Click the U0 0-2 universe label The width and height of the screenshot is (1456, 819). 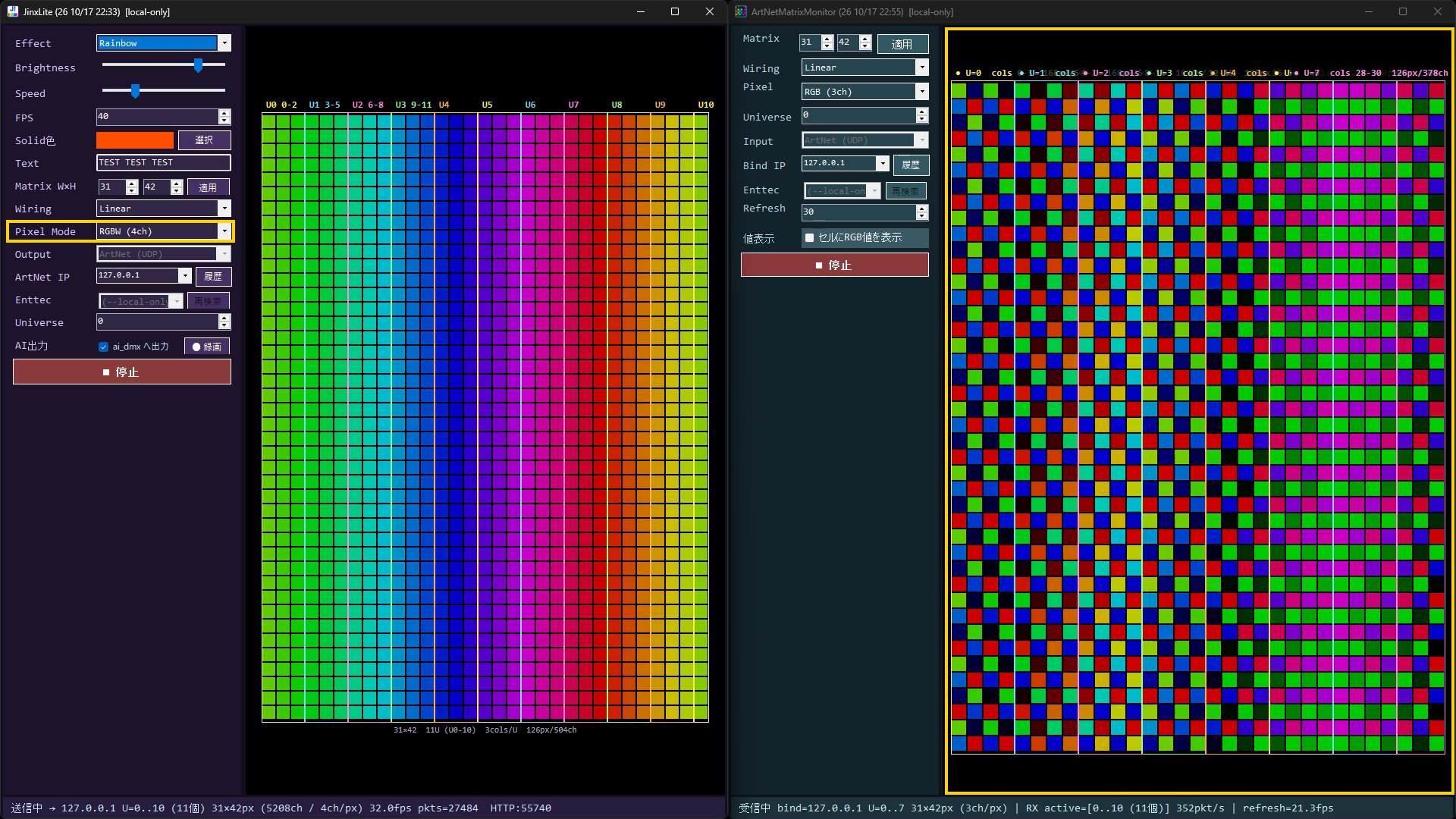[x=281, y=105]
